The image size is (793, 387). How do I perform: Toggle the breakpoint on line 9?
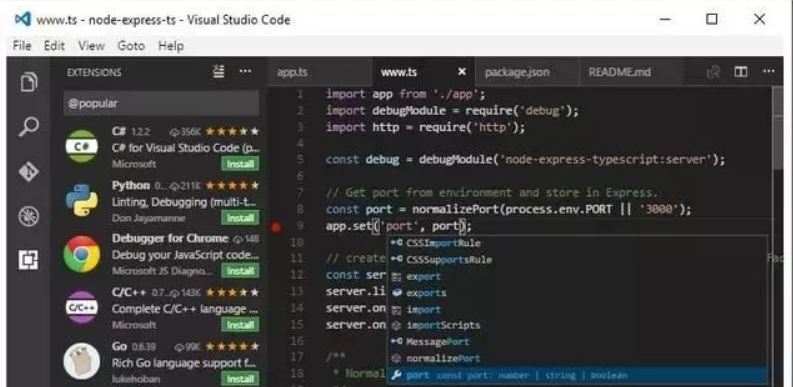tap(276, 227)
